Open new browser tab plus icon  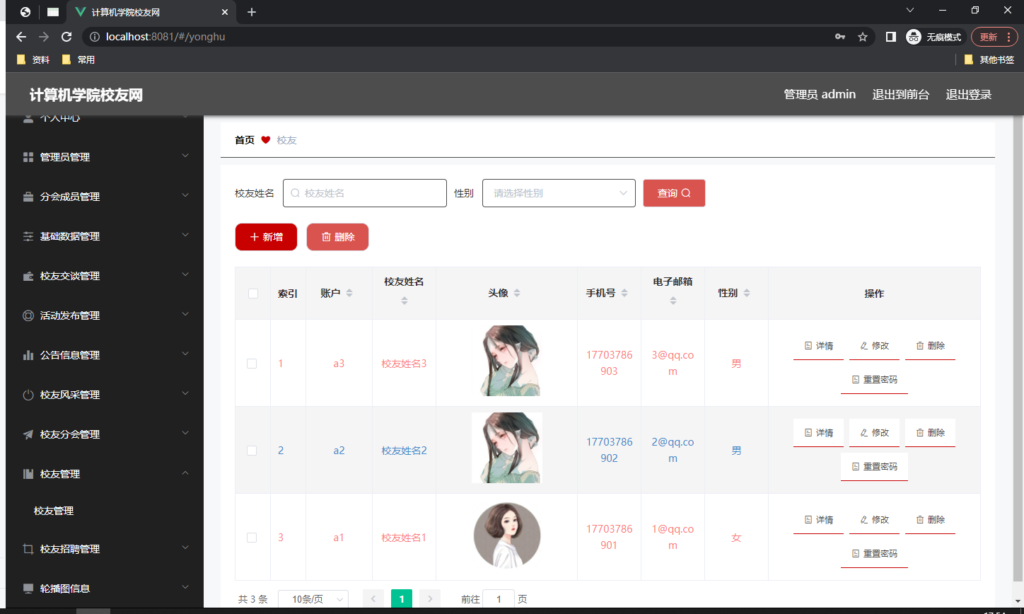(251, 12)
